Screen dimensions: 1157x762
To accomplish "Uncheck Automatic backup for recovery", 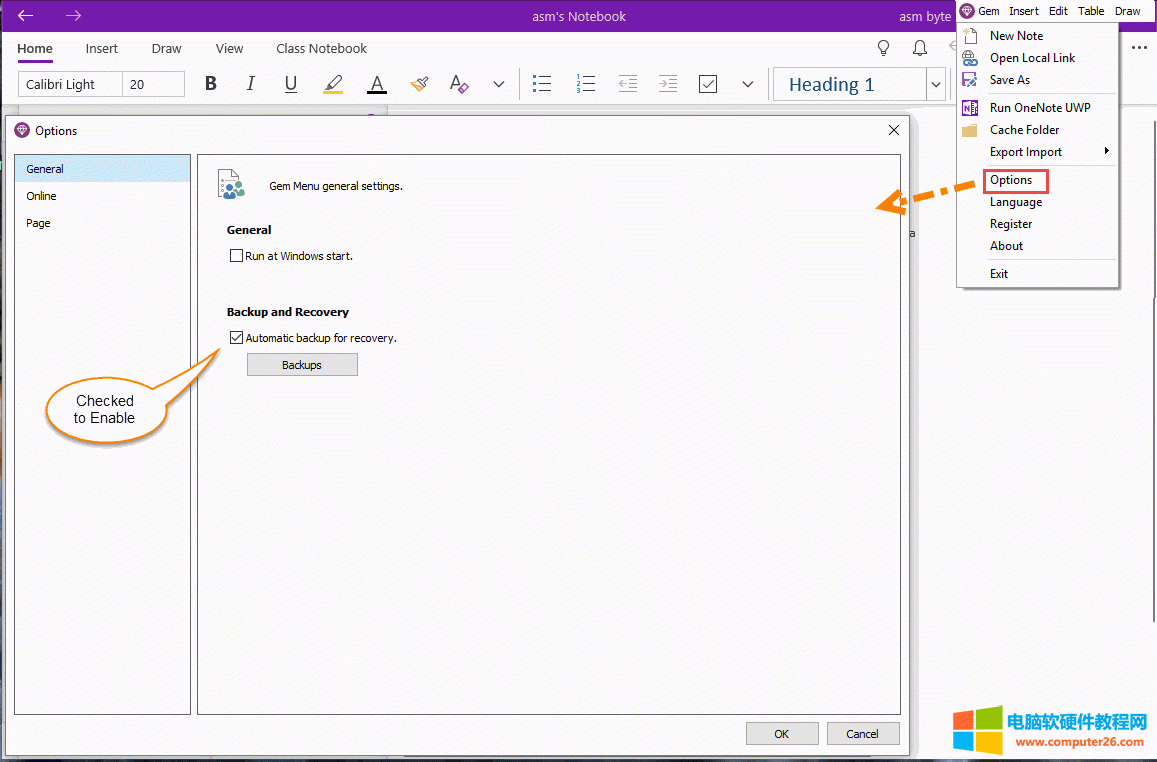I will coord(237,338).
